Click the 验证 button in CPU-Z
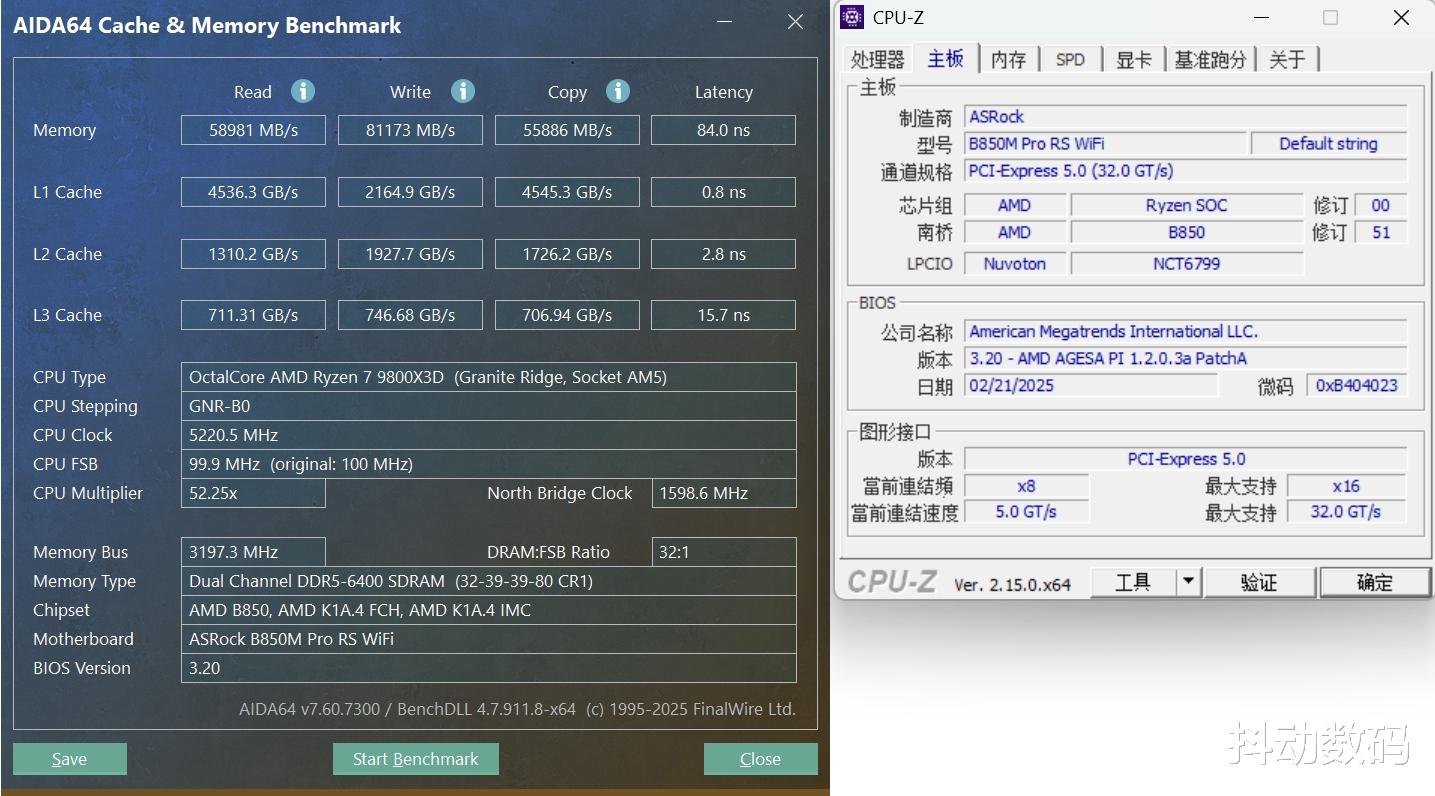This screenshot has width=1435, height=796. (1260, 582)
